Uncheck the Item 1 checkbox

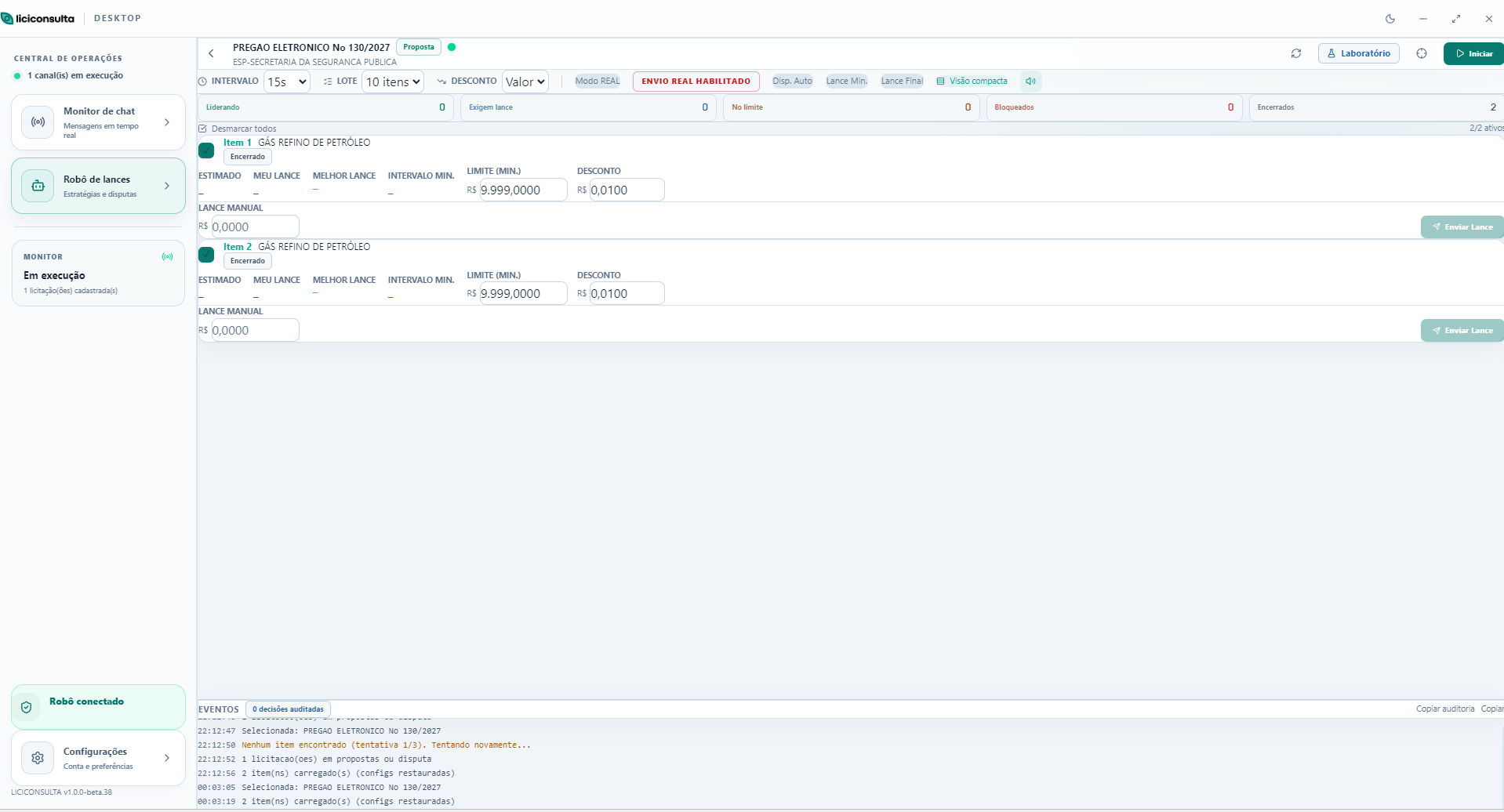pos(206,150)
